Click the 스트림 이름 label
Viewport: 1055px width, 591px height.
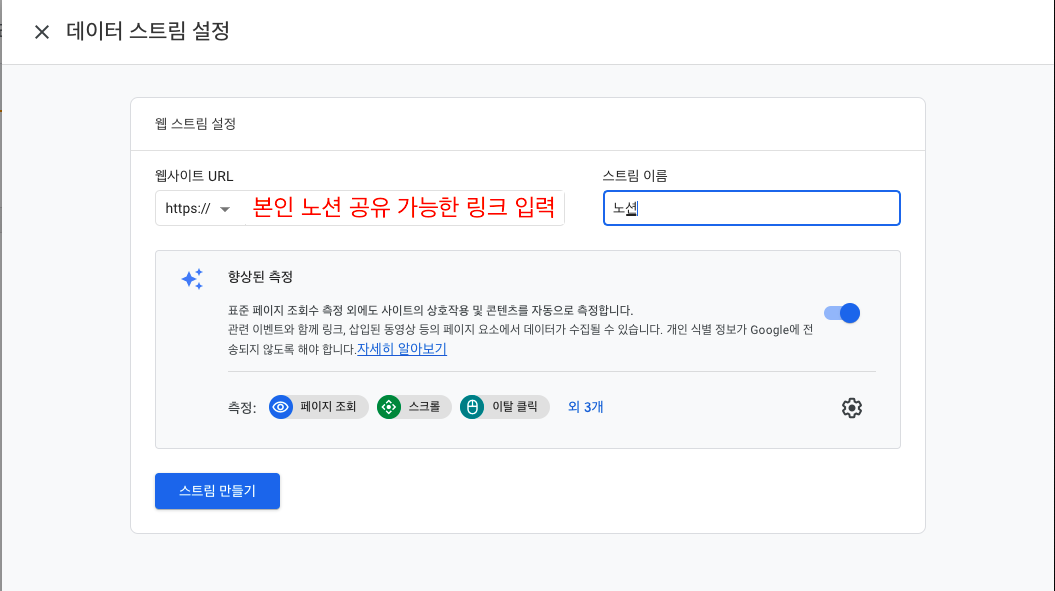[635, 176]
